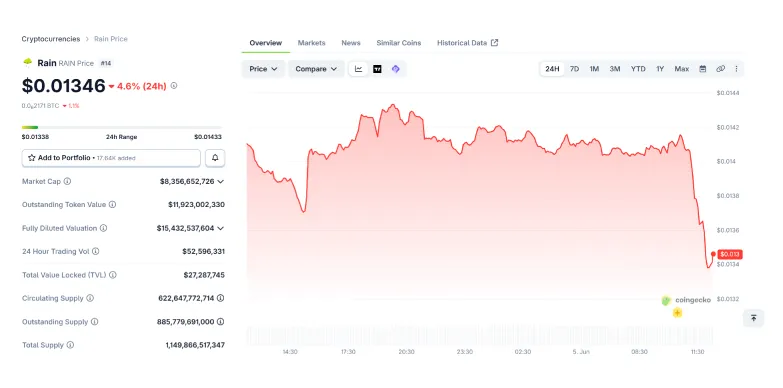Screen dimensions: 783x388
Task: Click info icon next to Total Value Locked
Action: point(113,275)
